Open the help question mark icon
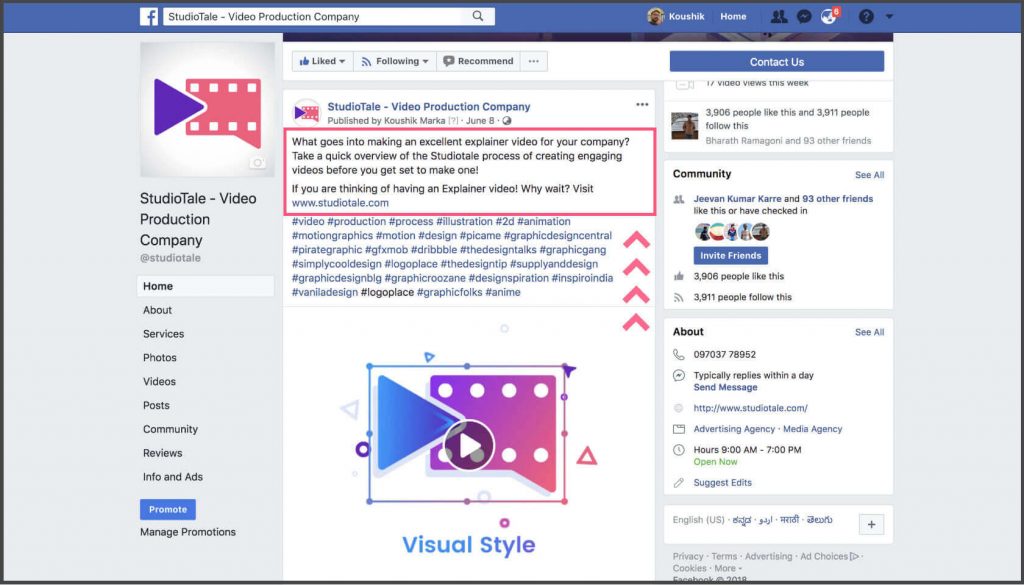Viewport: 1024px width, 585px height. [x=866, y=16]
